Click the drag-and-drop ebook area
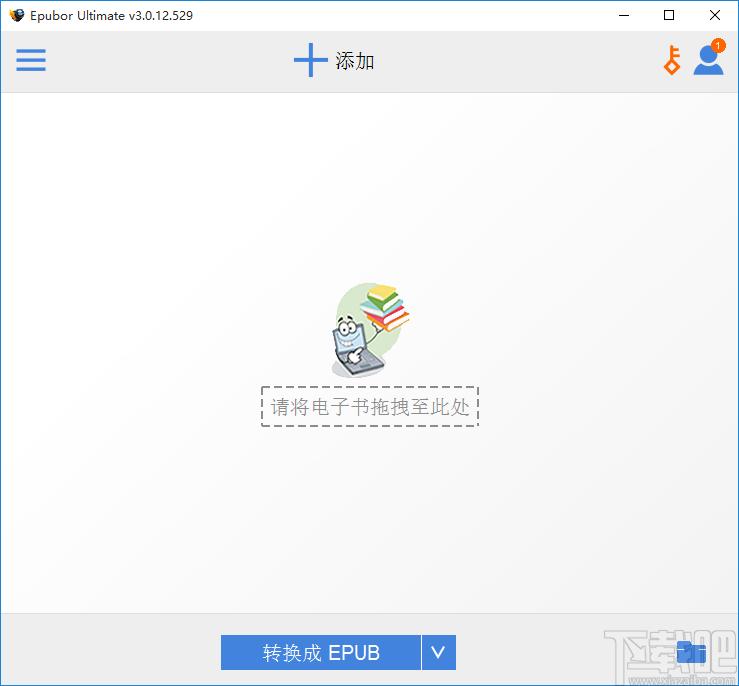739x686 pixels. pyautogui.click(x=370, y=407)
